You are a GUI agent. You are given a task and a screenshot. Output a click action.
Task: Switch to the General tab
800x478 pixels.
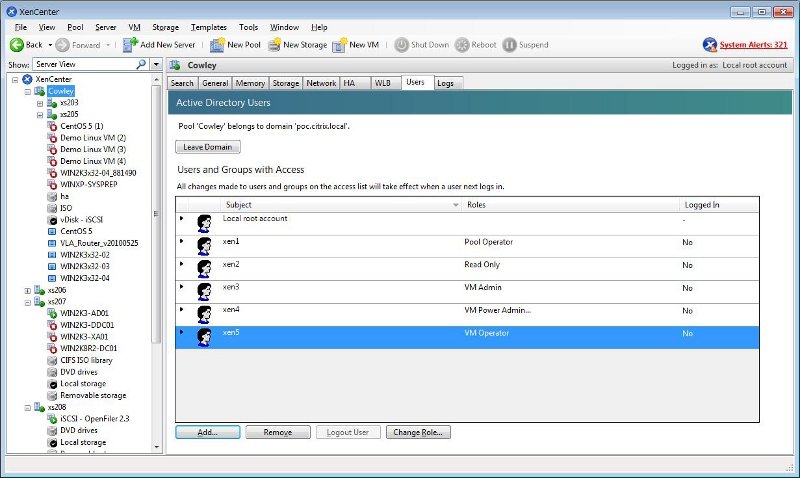(x=215, y=83)
